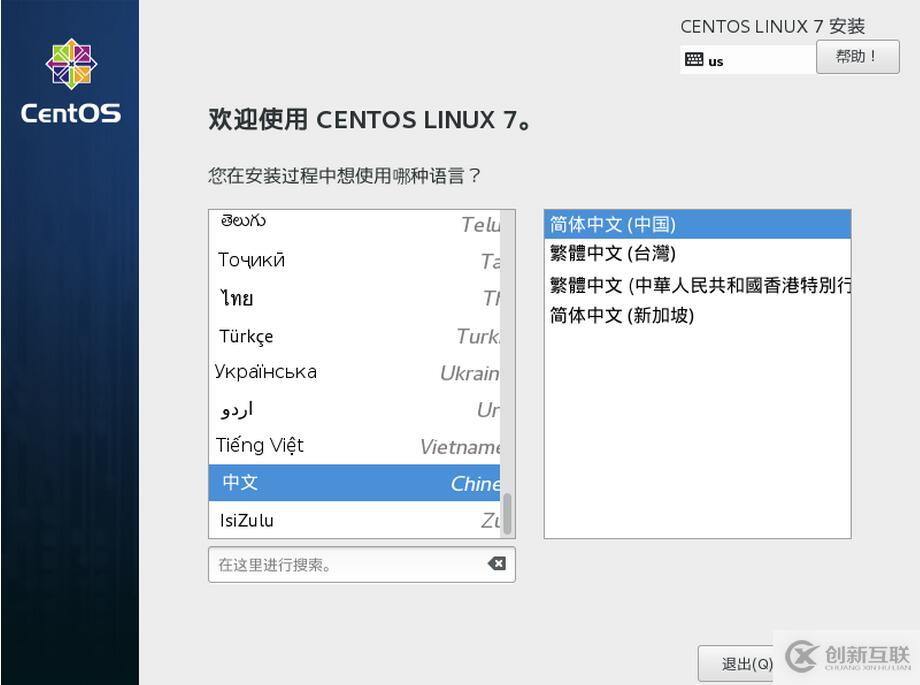Focus the language search field
Image resolution: width=920 pixels, height=685 pixels.
[x=361, y=565]
